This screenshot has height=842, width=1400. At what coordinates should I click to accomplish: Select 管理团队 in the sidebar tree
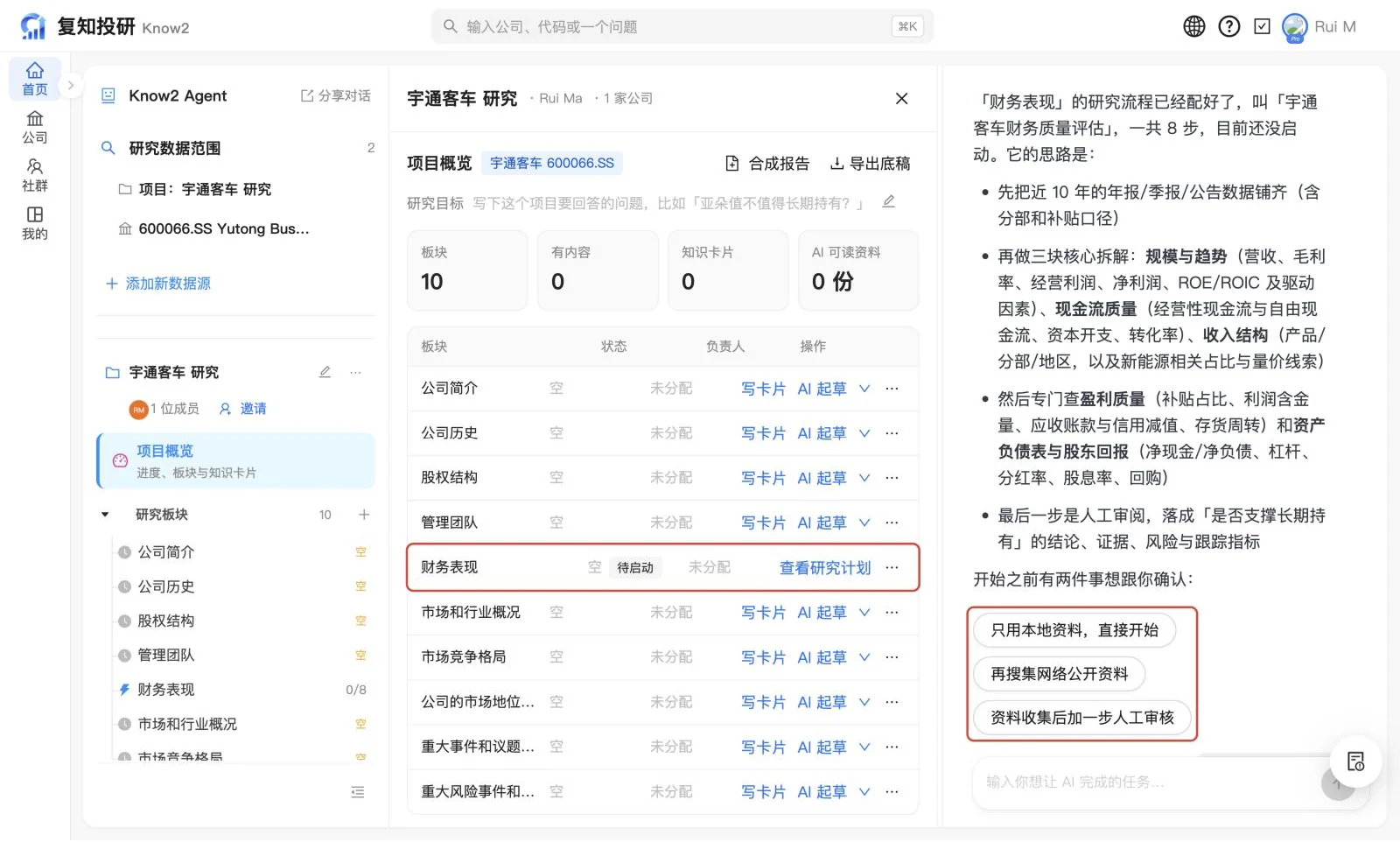tap(165, 655)
